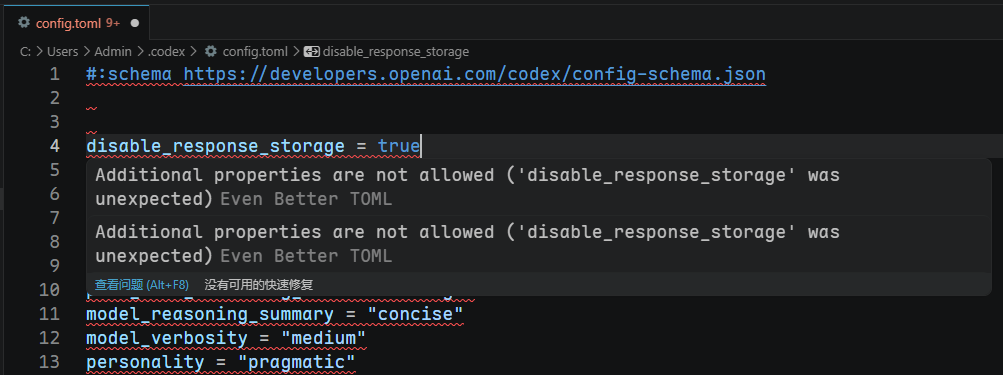Image resolution: width=1003 pixels, height=375 pixels.
Task: Click the disable_response_storage symbol icon in breadcrumb
Action: [312, 51]
